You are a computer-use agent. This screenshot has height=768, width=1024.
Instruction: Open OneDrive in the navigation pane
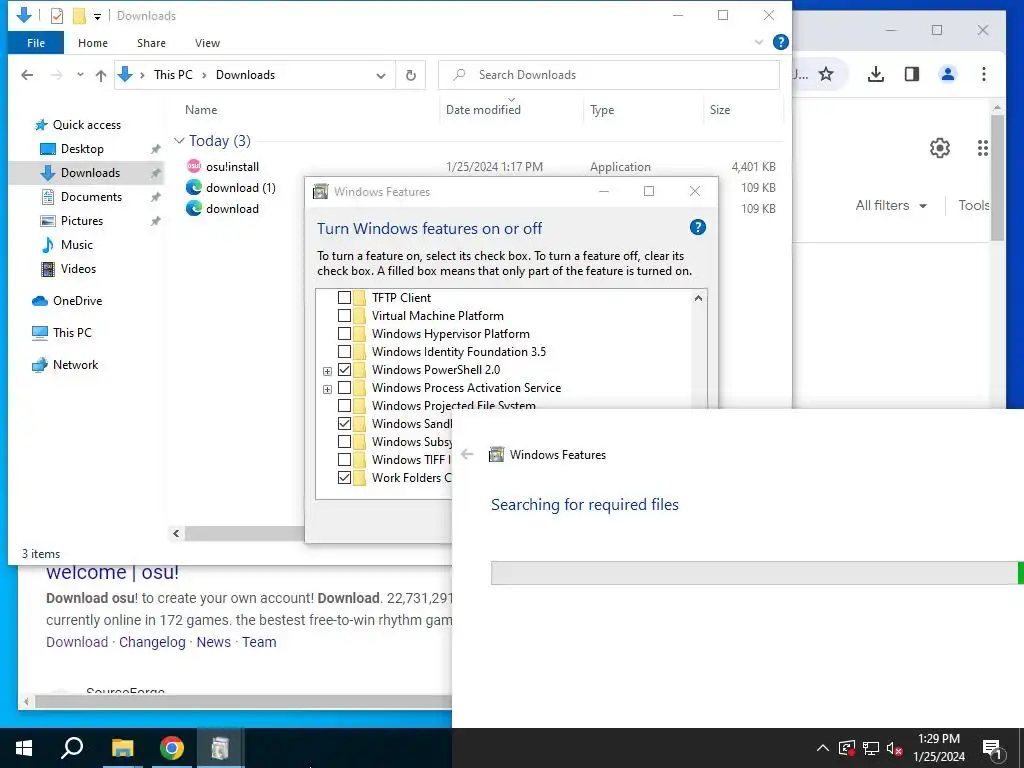(77, 301)
